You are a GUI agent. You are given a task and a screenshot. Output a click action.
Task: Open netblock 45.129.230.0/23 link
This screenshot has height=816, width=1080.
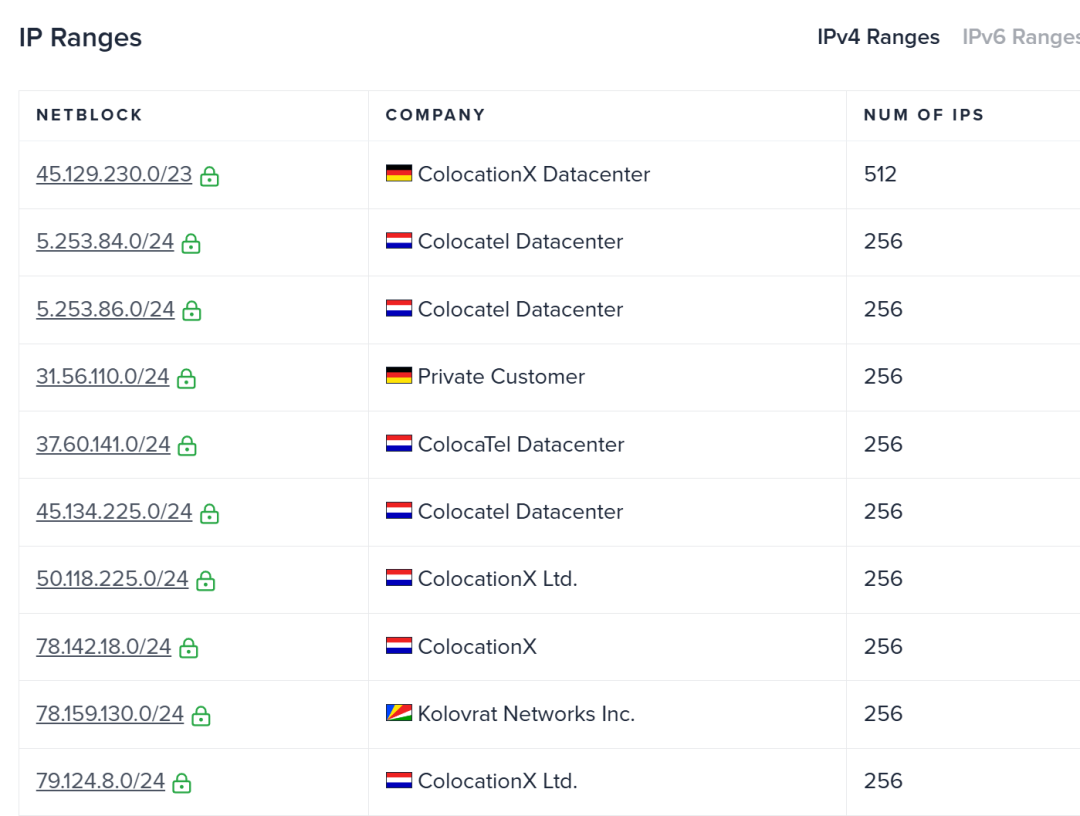(x=114, y=174)
